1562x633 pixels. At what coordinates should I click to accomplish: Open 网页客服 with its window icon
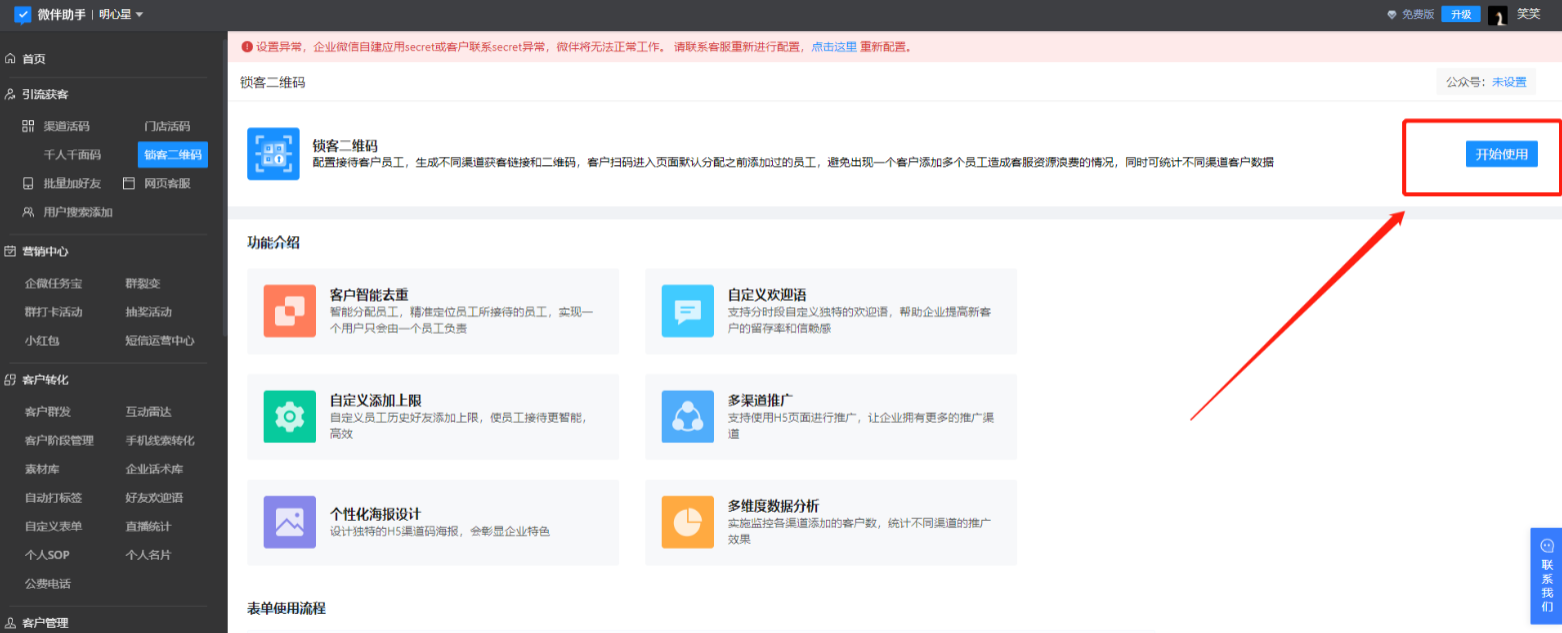[x=156, y=183]
